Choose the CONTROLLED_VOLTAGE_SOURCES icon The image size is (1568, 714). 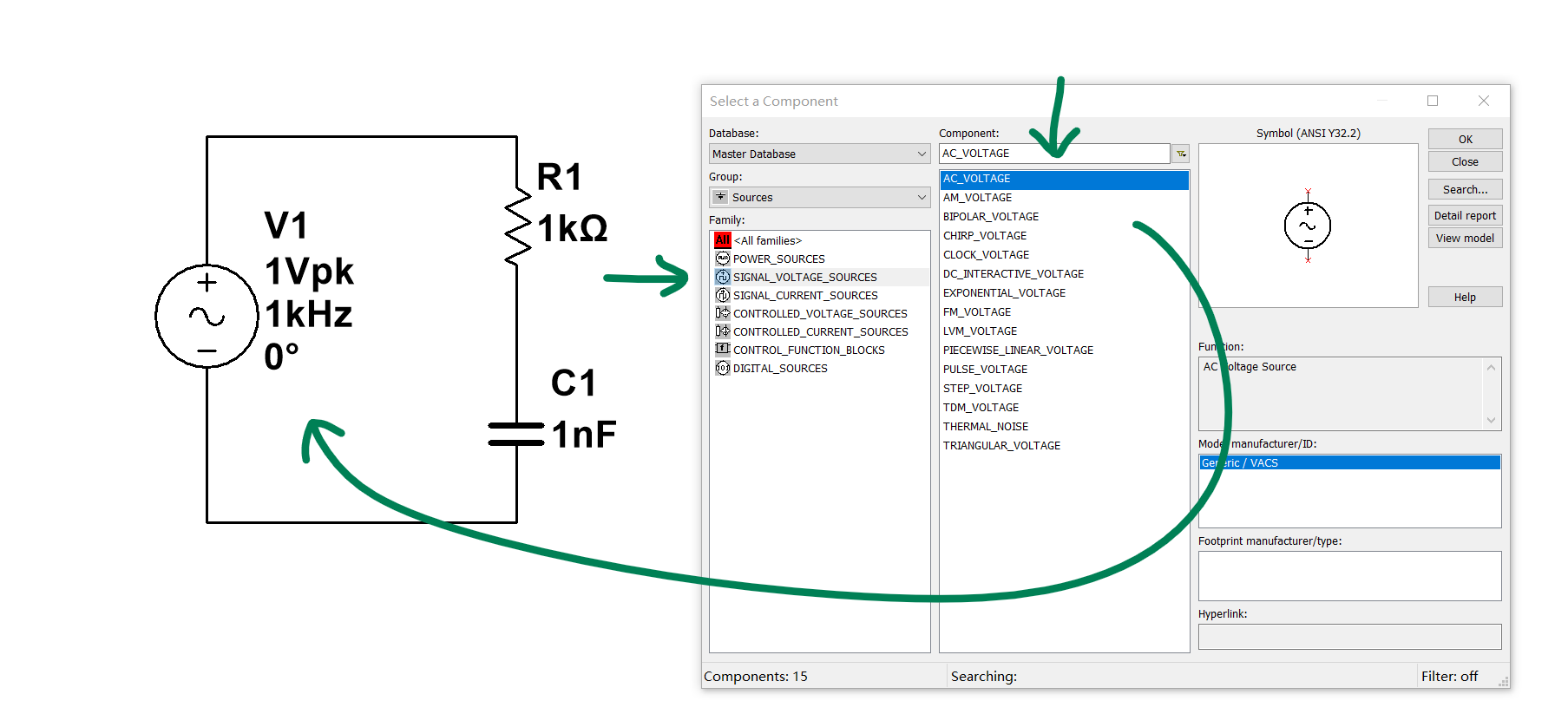(722, 313)
